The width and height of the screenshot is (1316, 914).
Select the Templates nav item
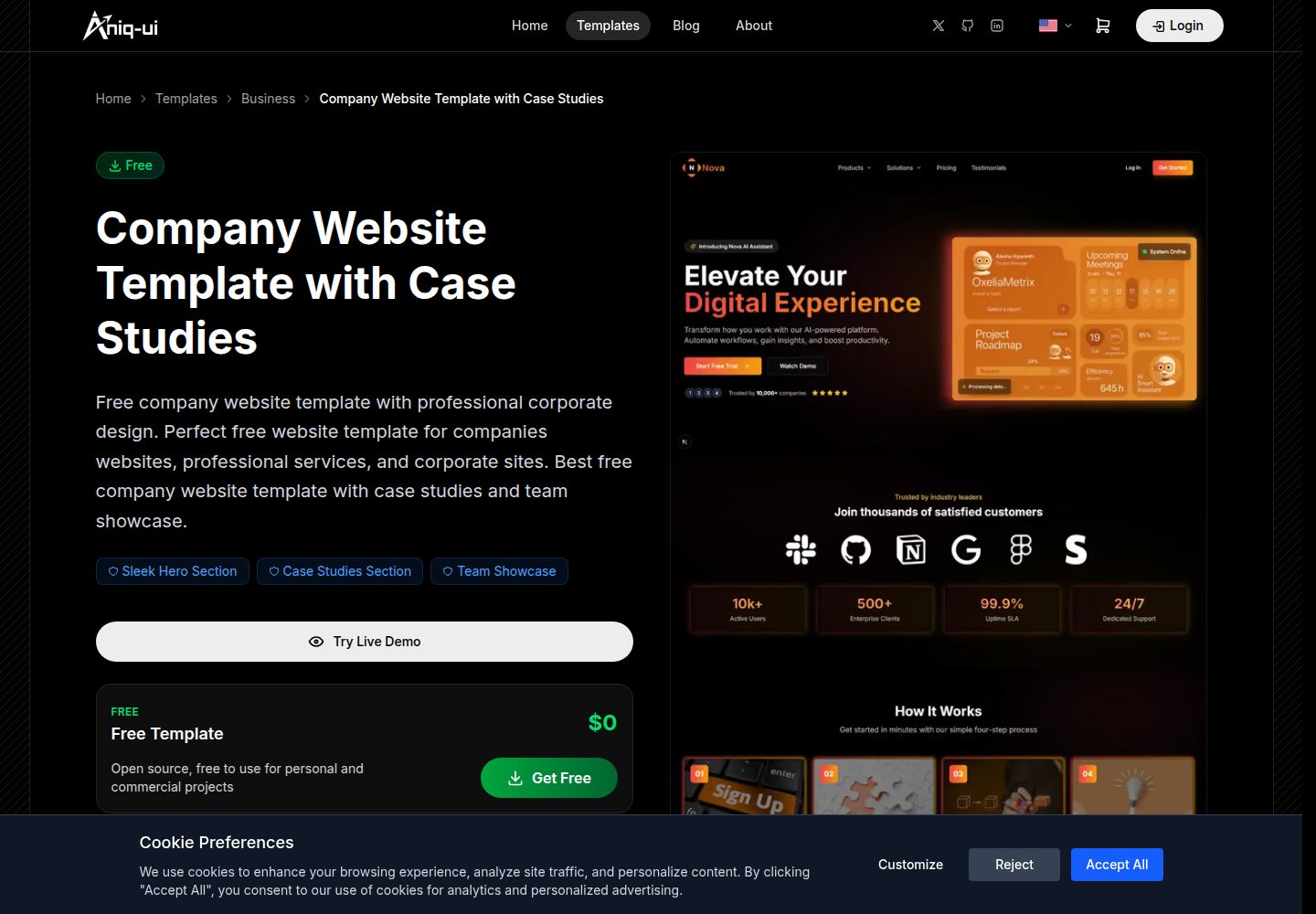608,26
